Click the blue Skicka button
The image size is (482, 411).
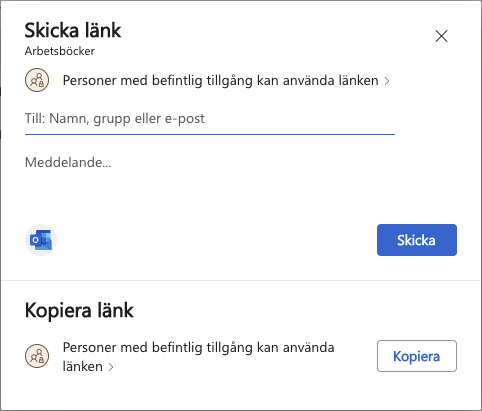click(417, 240)
